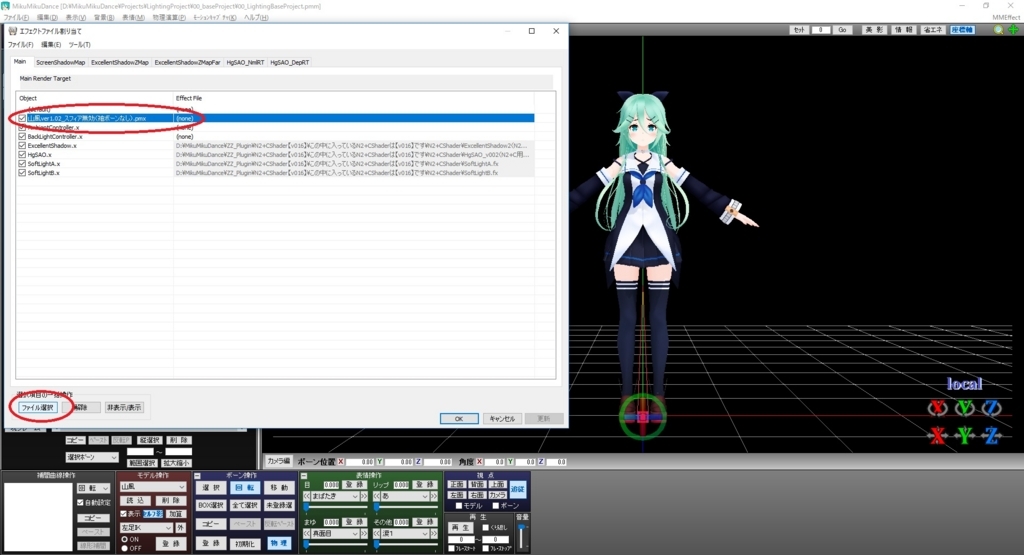Click OK button in effect dialog

click(458, 419)
